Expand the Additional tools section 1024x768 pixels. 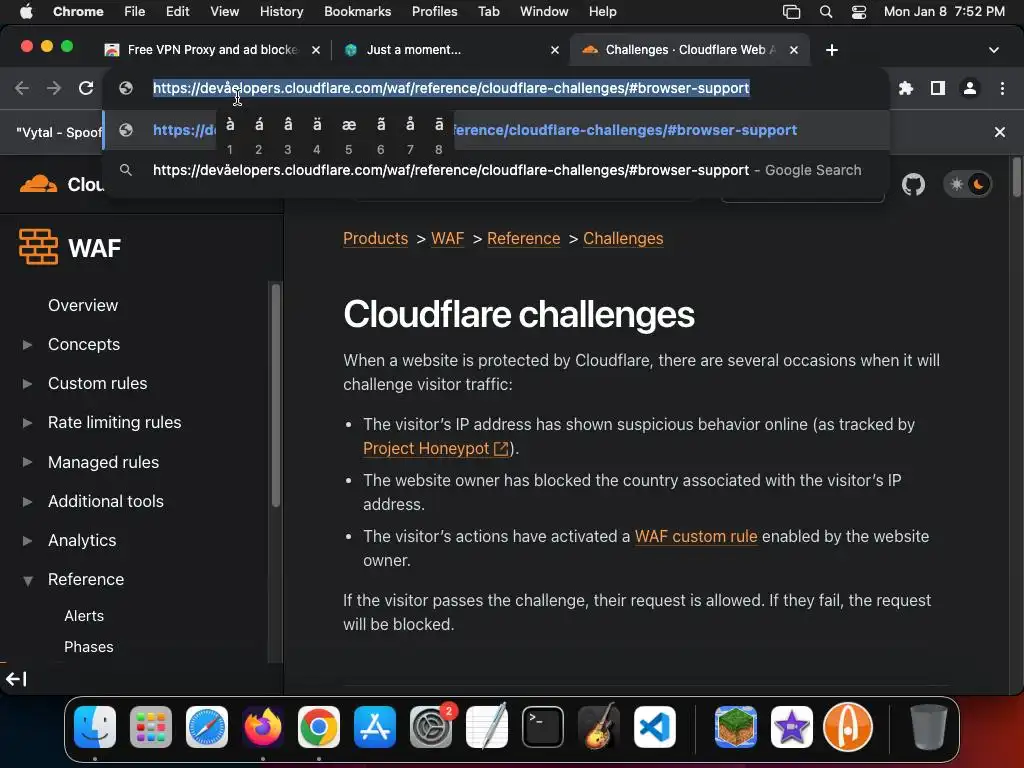click(x=27, y=501)
